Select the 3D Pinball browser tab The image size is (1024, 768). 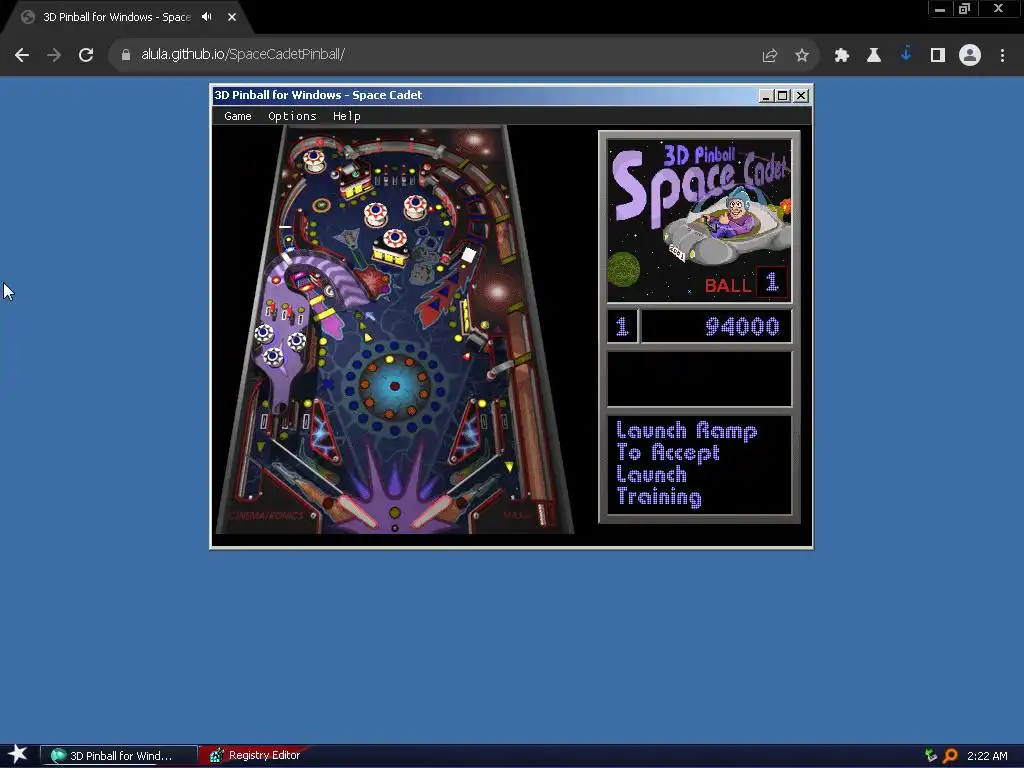point(125,17)
